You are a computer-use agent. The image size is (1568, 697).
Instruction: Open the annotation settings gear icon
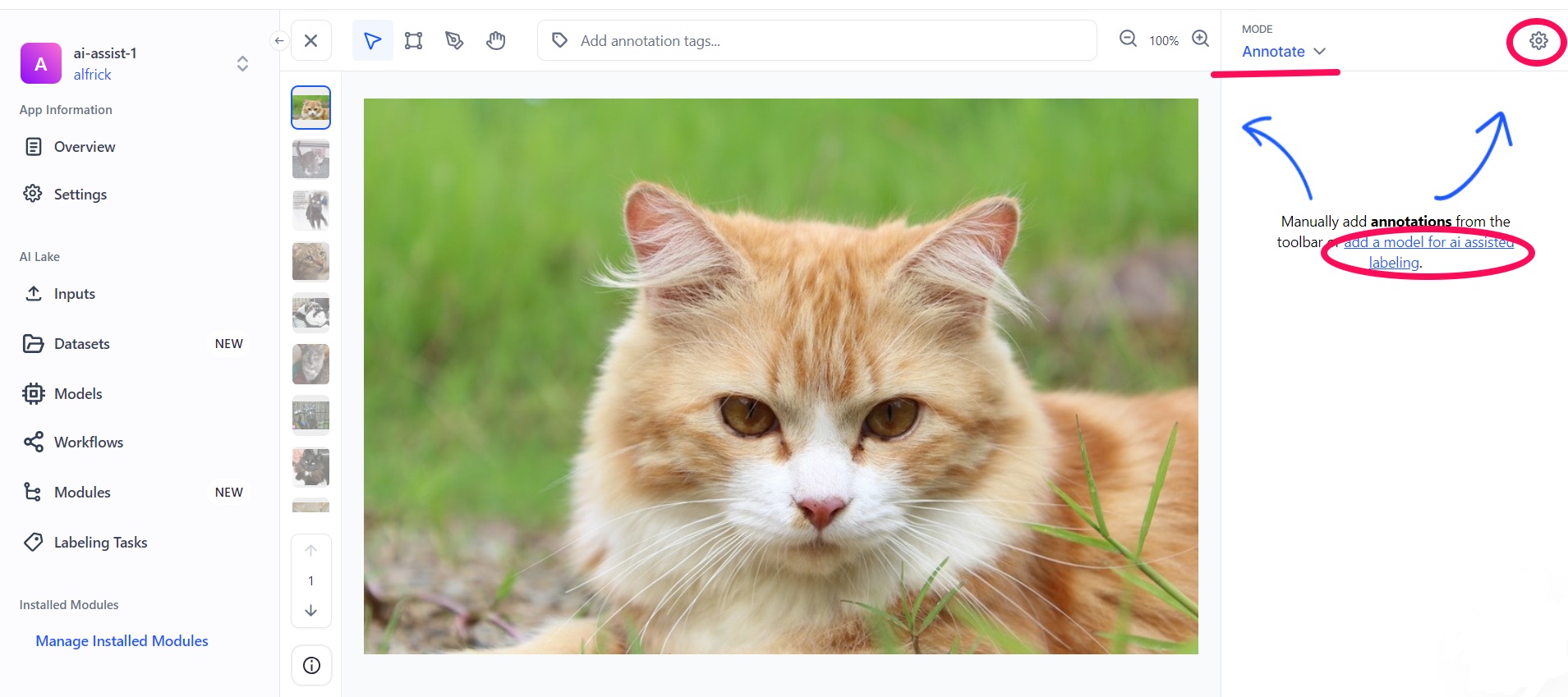click(1538, 41)
